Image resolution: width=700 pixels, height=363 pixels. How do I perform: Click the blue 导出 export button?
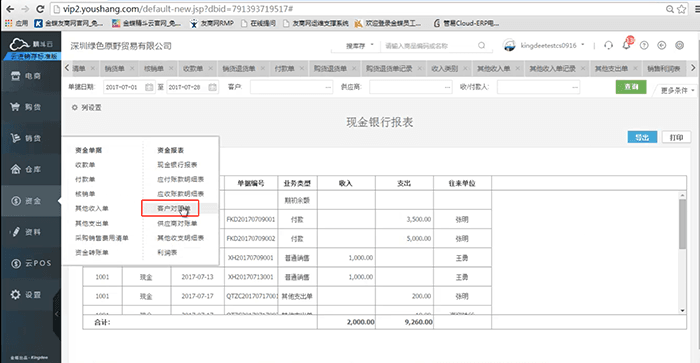[x=642, y=137]
